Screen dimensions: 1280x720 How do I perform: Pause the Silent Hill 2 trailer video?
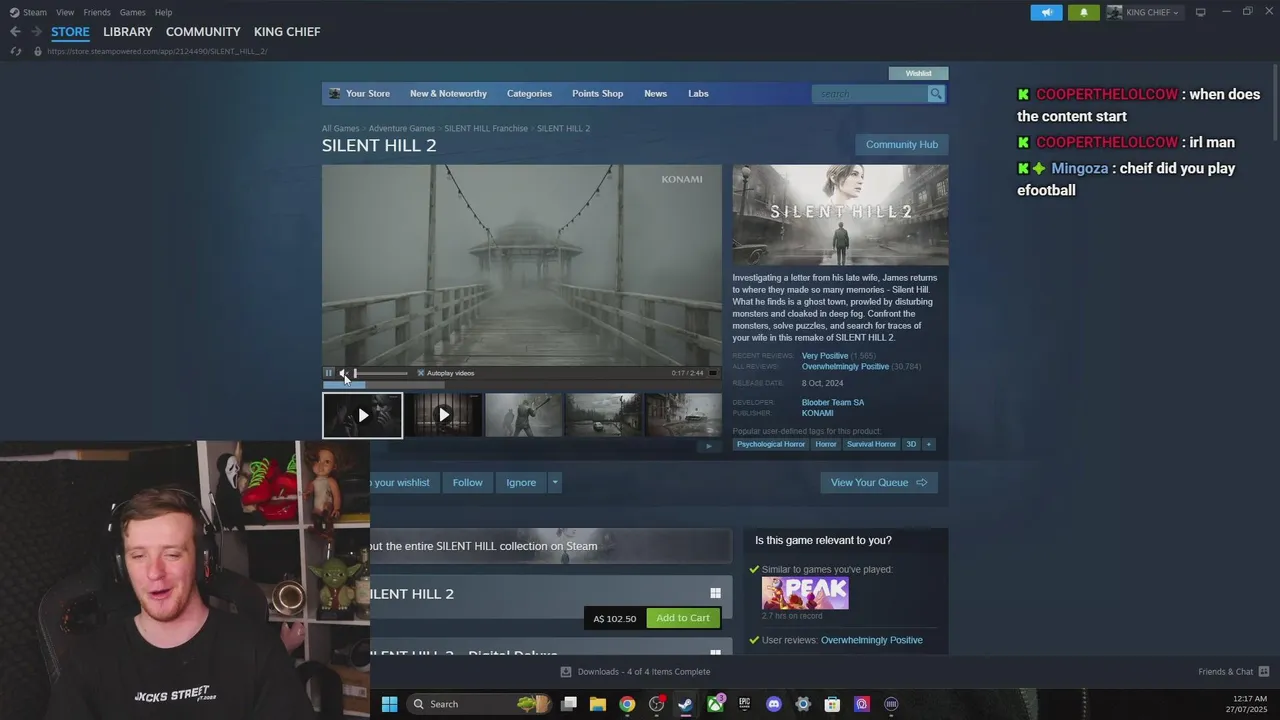pyautogui.click(x=328, y=373)
